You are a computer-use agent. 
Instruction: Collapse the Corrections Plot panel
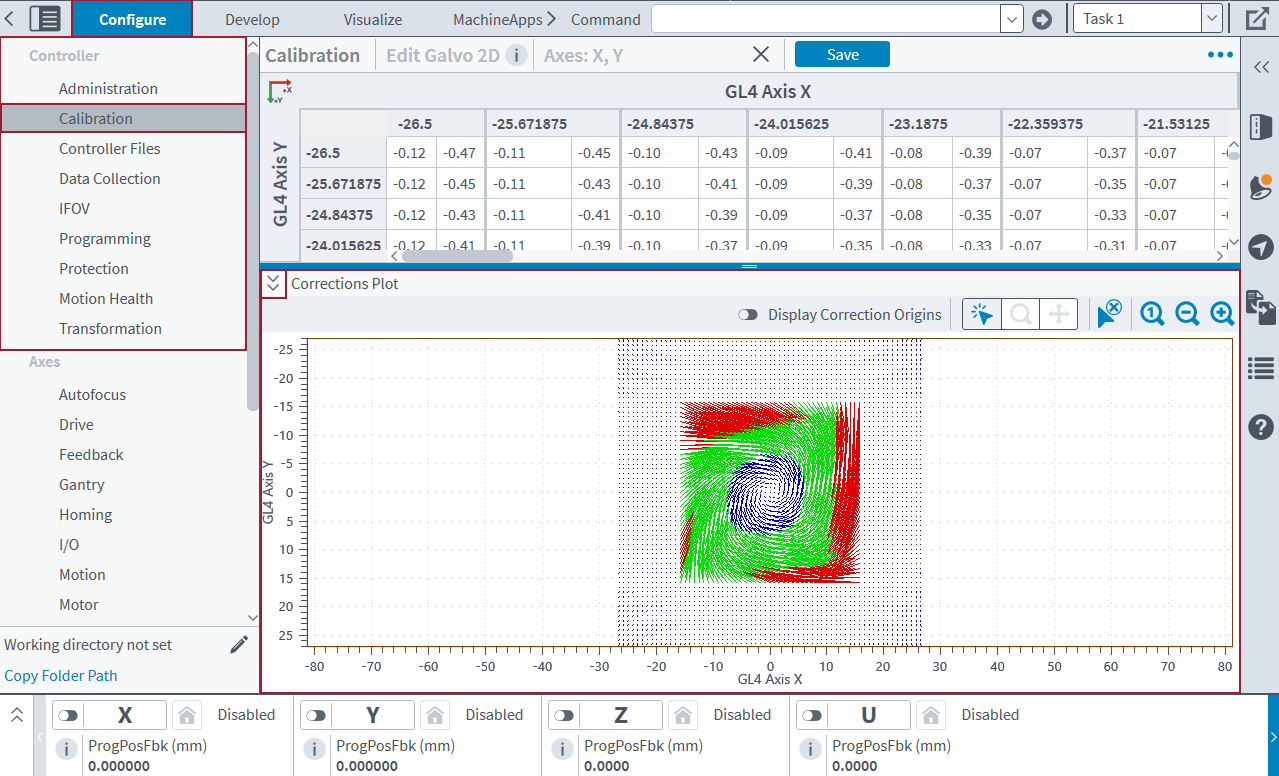click(274, 284)
